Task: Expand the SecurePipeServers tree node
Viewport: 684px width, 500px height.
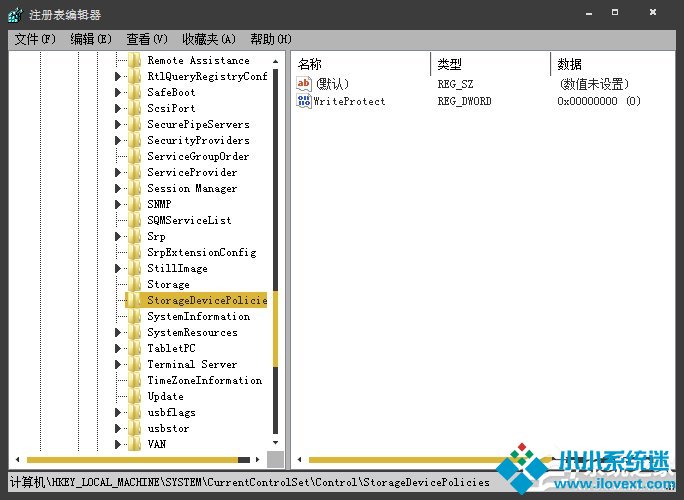Action: click(x=118, y=124)
